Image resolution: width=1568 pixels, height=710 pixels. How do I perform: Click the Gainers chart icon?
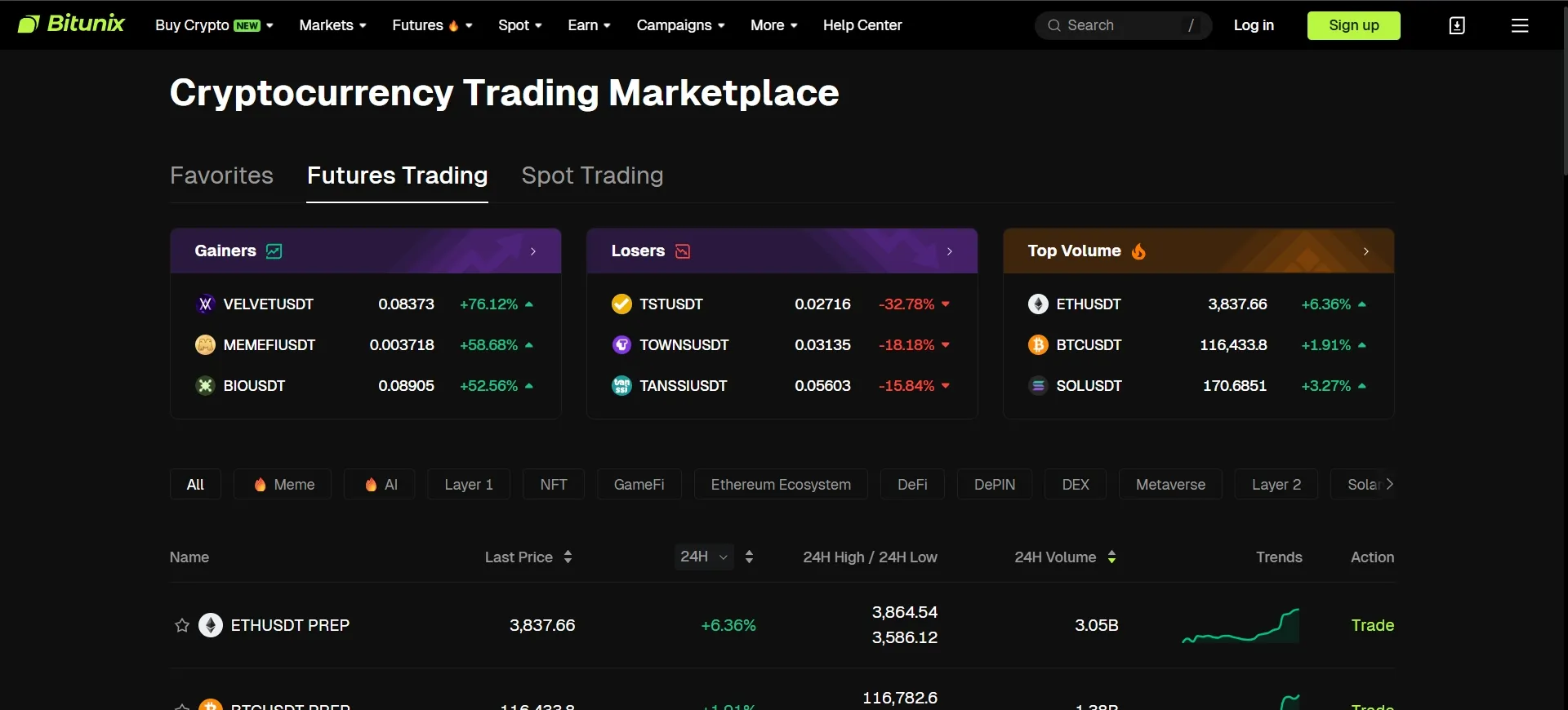274,251
